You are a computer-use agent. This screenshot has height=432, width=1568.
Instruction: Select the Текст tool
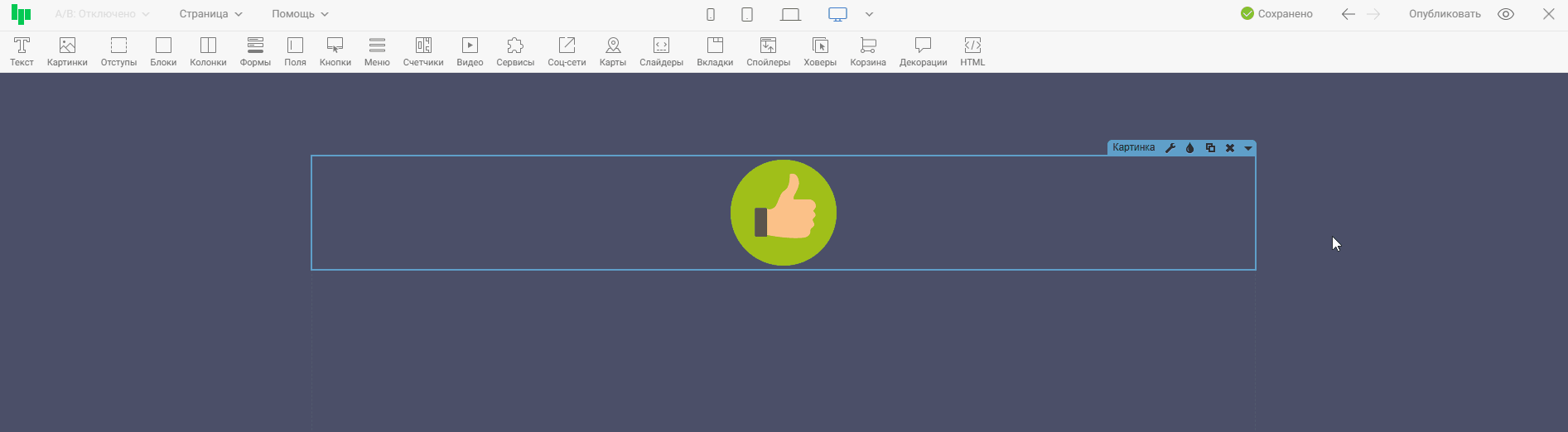(x=22, y=51)
